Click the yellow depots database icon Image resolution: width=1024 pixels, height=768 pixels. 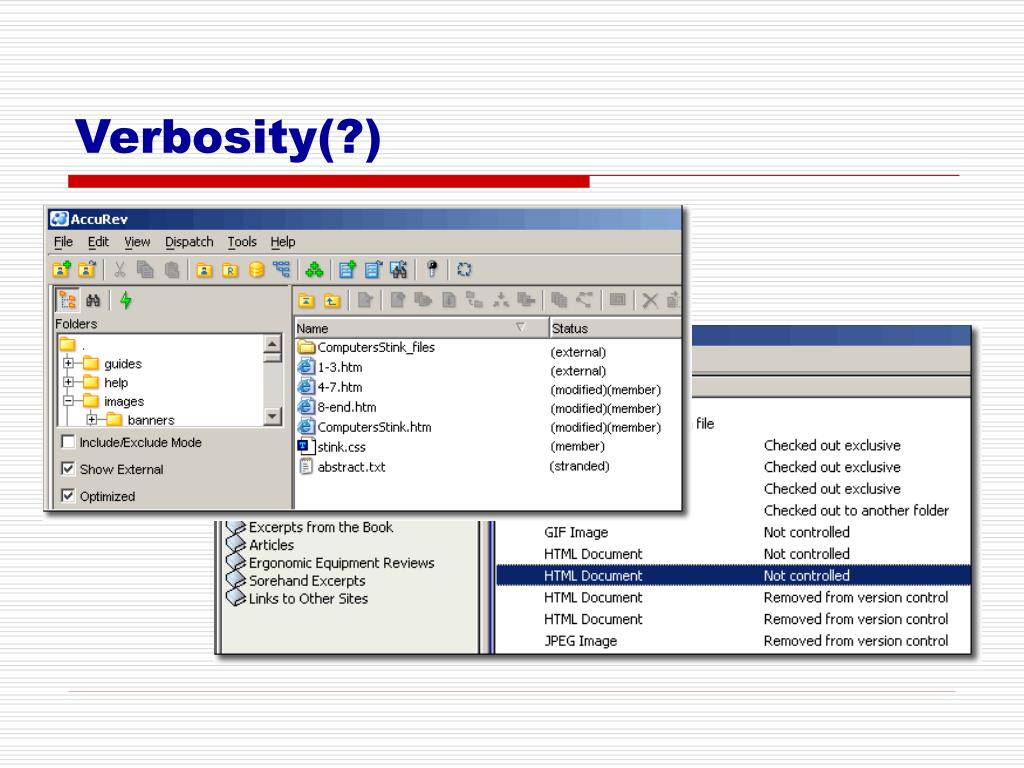256,269
